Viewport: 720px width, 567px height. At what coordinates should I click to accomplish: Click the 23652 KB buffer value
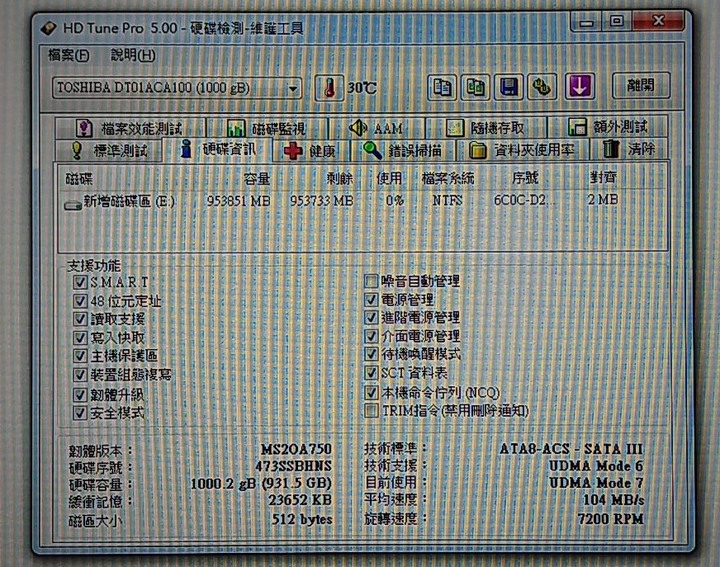(300, 500)
